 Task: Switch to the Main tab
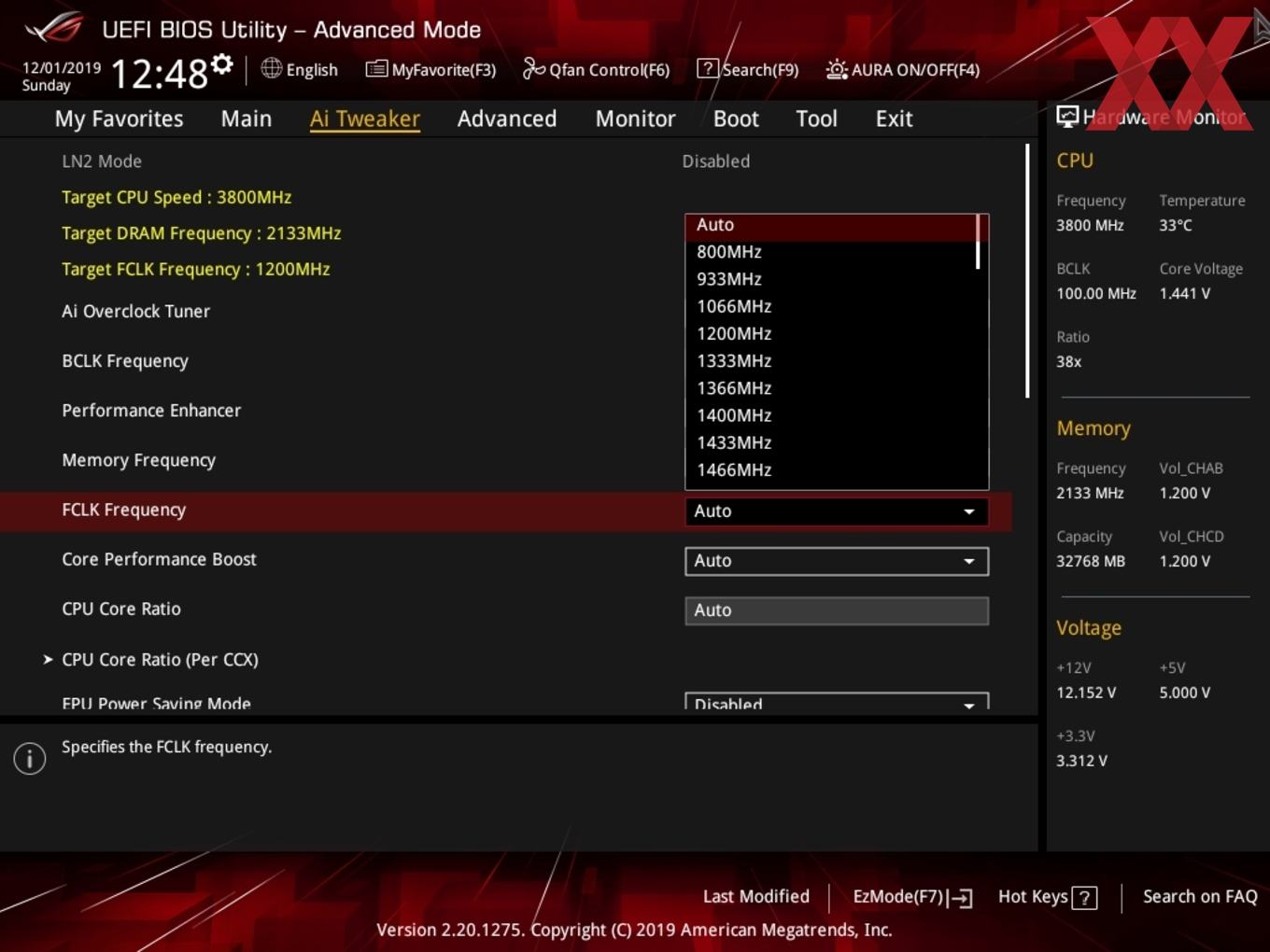point(247,119)
